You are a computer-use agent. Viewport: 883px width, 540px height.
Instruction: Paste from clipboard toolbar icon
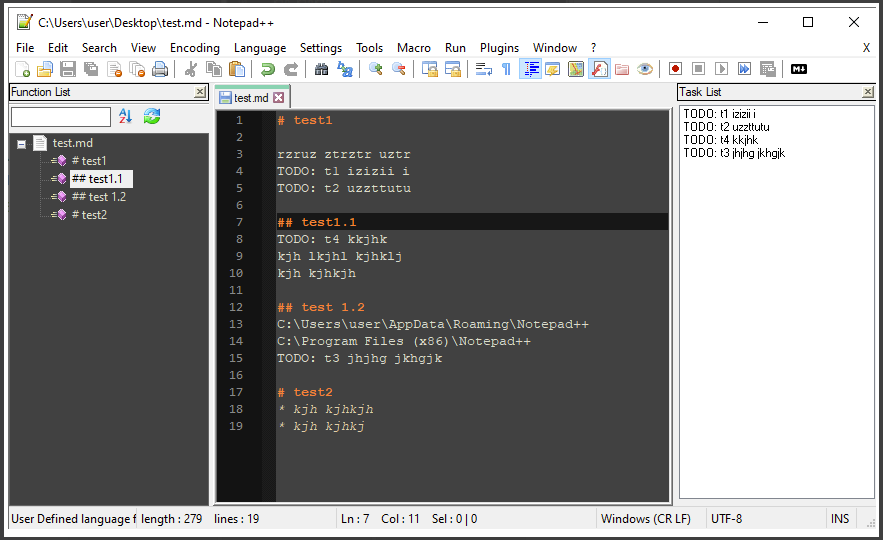point(237,69)
